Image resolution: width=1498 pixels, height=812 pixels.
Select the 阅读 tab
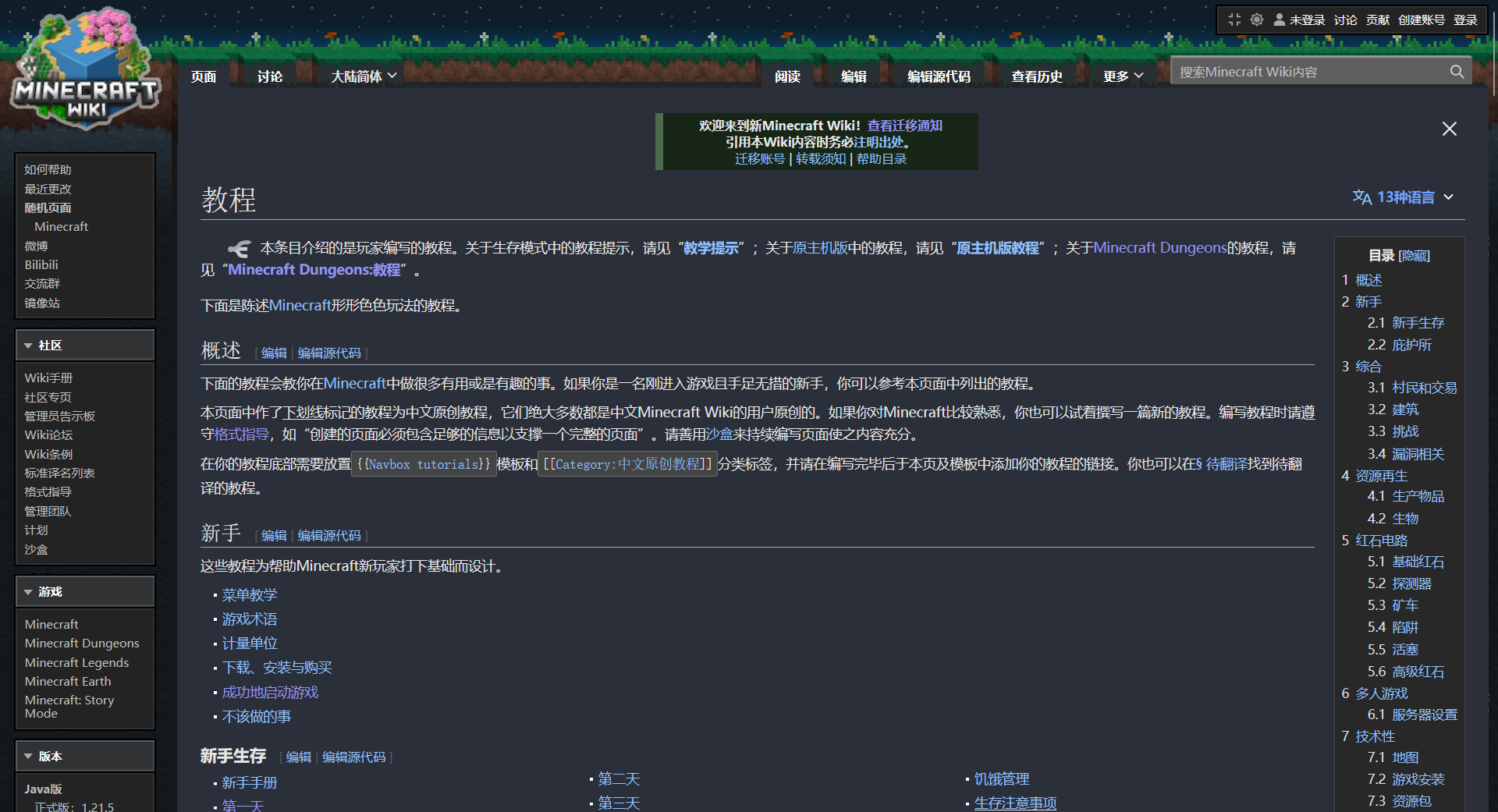tap(787, 76)
